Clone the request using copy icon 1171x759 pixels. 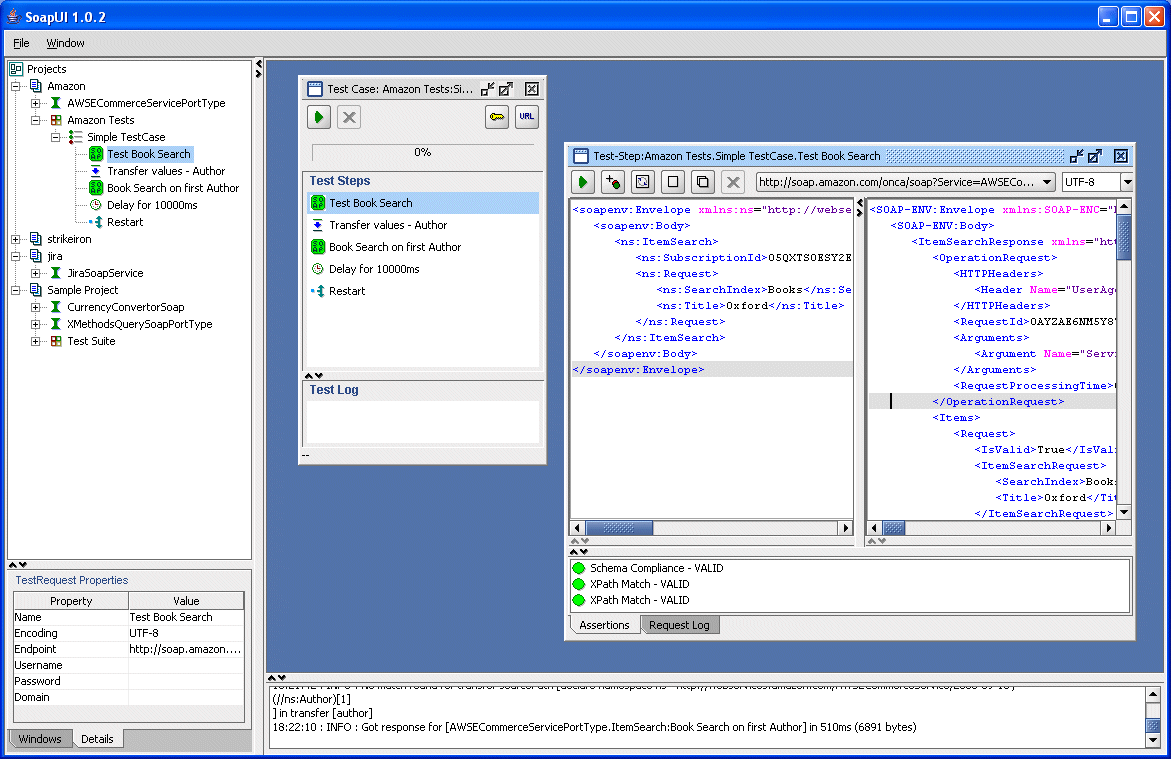tap(700, 182)
